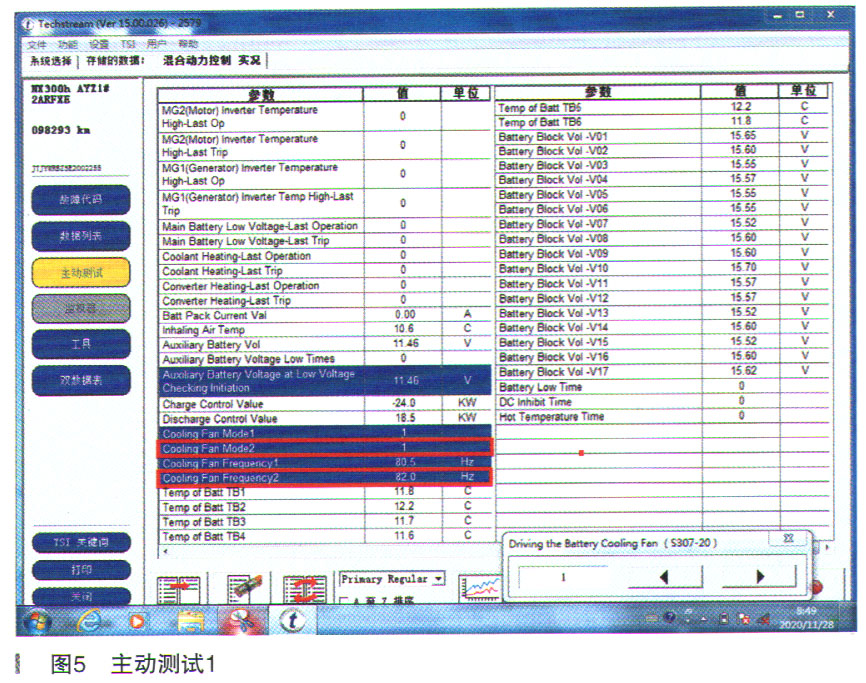Screen dimensions: 866x683
Task: Select Auxiliary Battery Voltage Low Times row
Action: pyautogui.click(x=325, y=359)
